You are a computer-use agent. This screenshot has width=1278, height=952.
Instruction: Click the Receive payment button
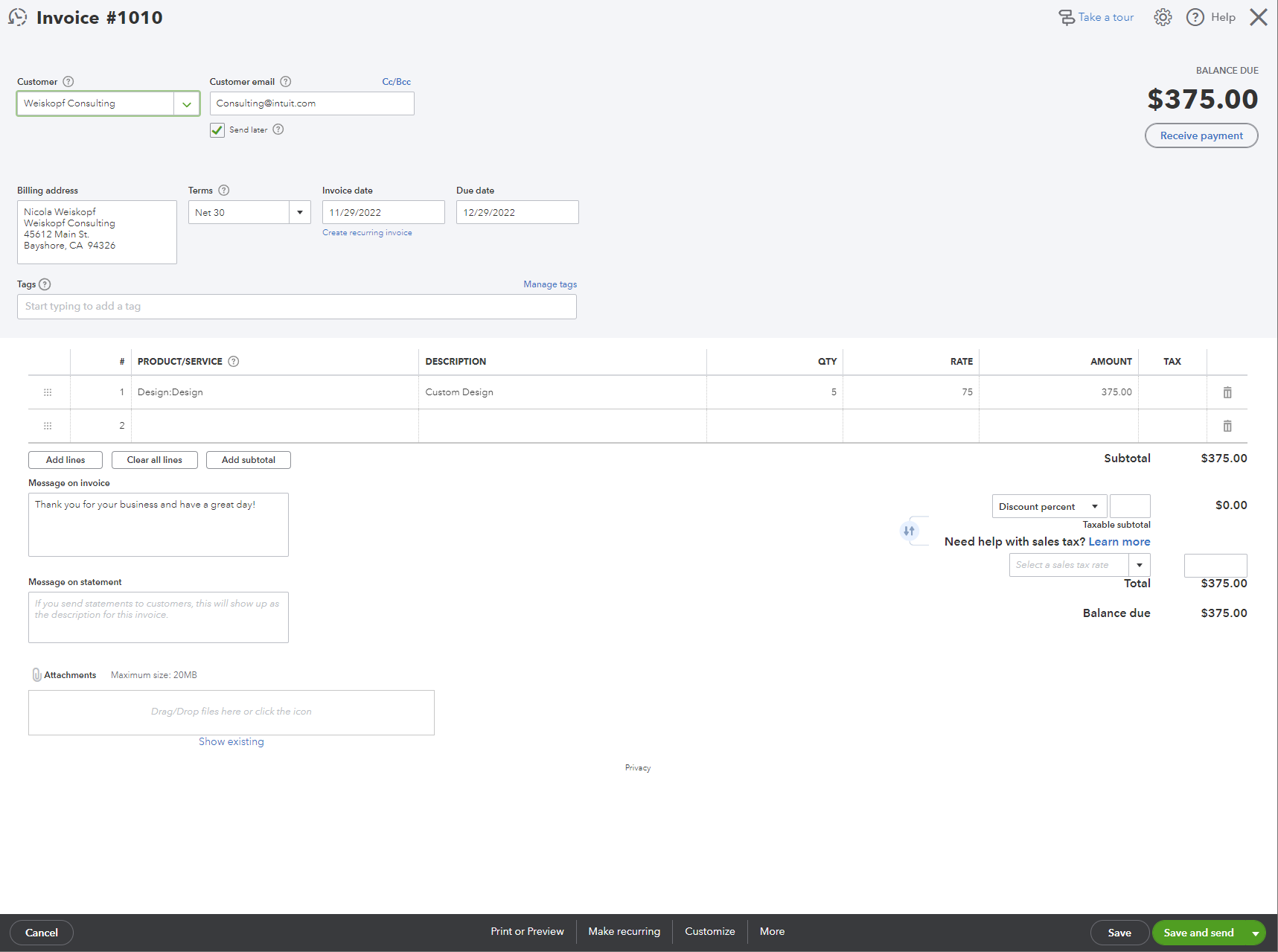1201,135
